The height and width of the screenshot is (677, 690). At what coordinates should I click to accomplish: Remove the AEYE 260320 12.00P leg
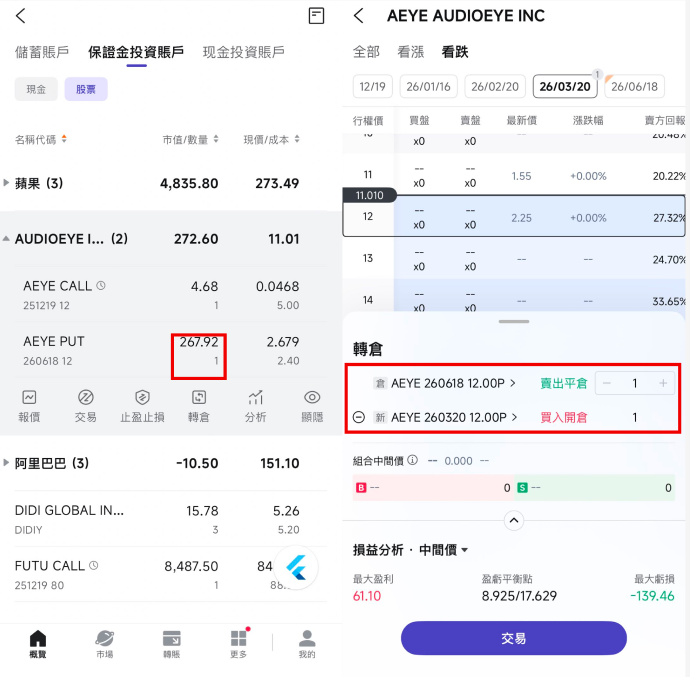359,417
